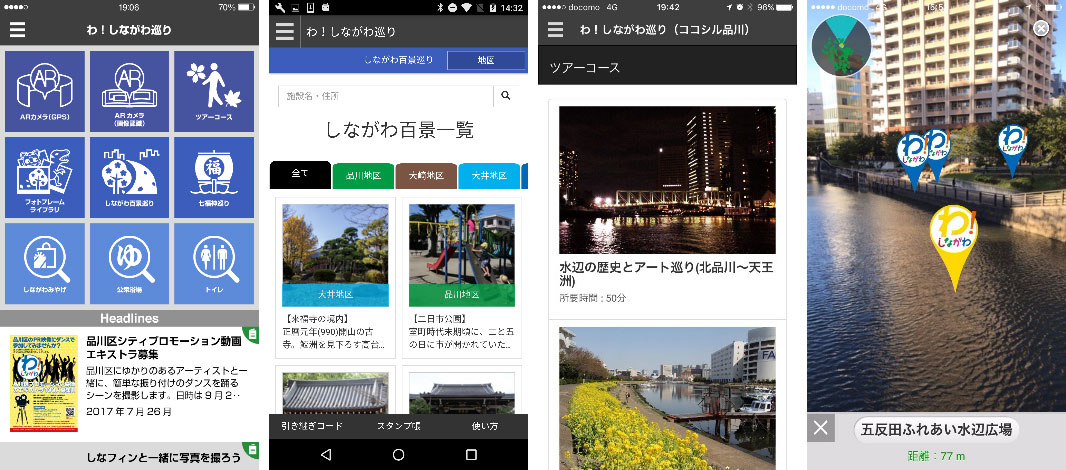Tap the 五反田ふれあい水辺広場 label
Viewport: 1066px width, 470px height.
[936, 430]
